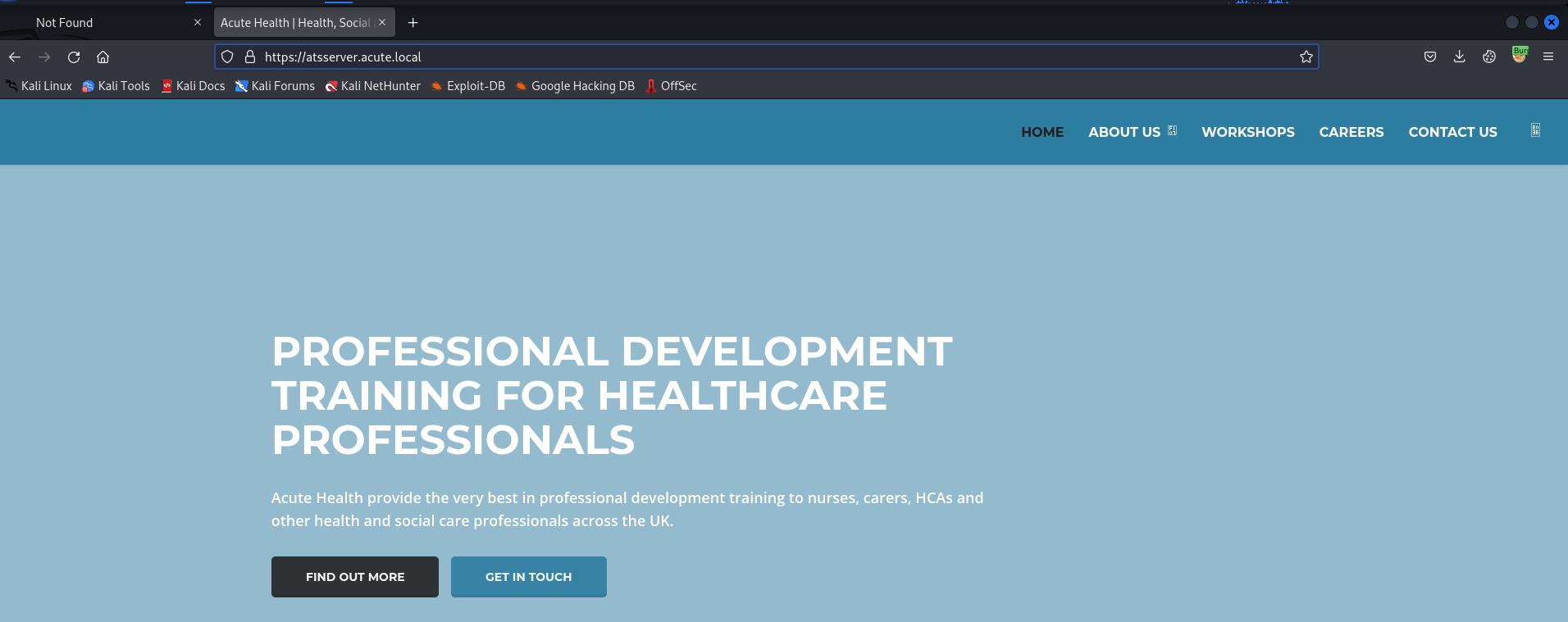Navigate to the Careers page
The height and width of the screenshot is (622, 1568).
pyautogui.click(x=1351, y=132)
